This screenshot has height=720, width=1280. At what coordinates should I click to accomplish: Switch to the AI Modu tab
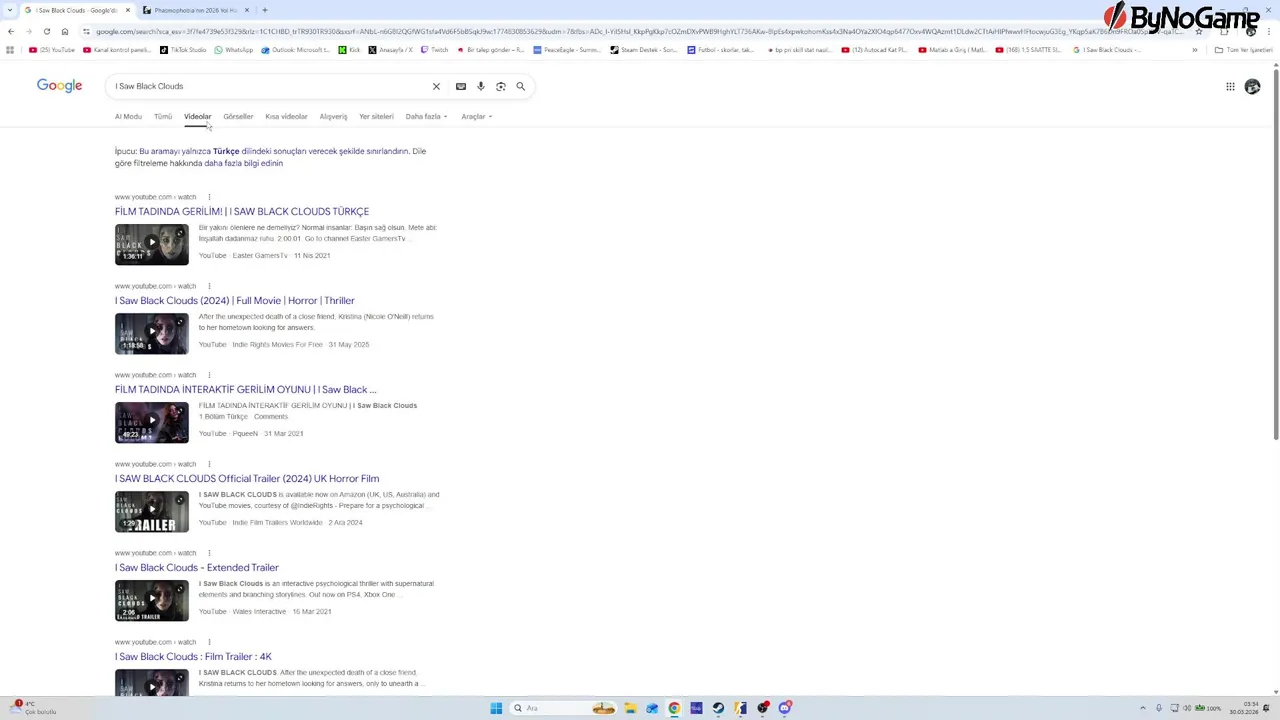128,116
